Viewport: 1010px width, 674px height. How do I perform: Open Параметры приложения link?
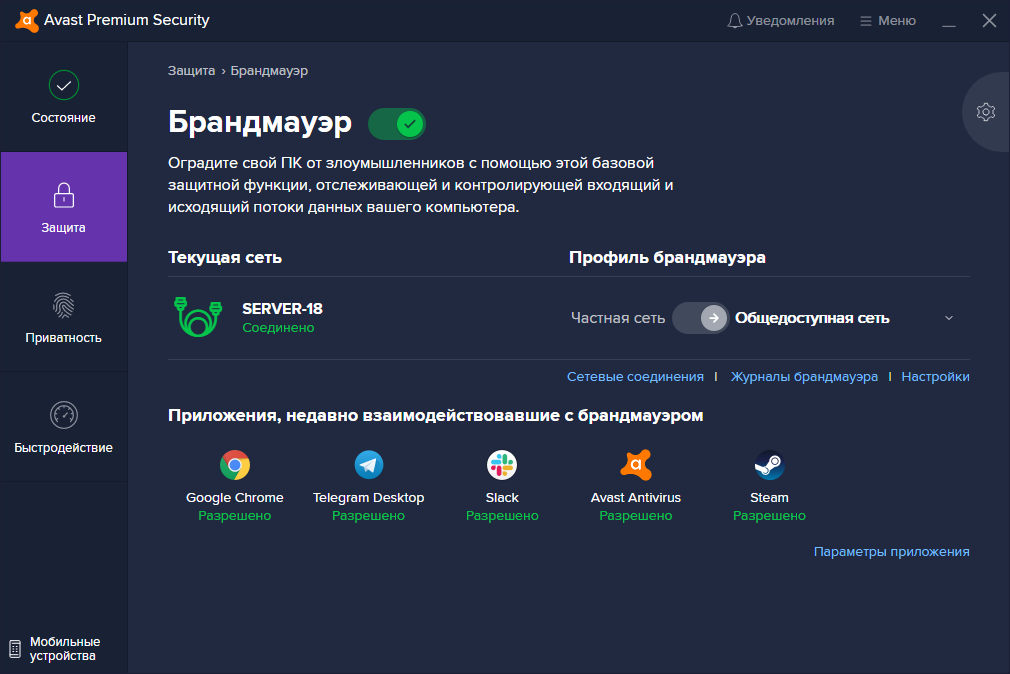(x=891, y=552)
